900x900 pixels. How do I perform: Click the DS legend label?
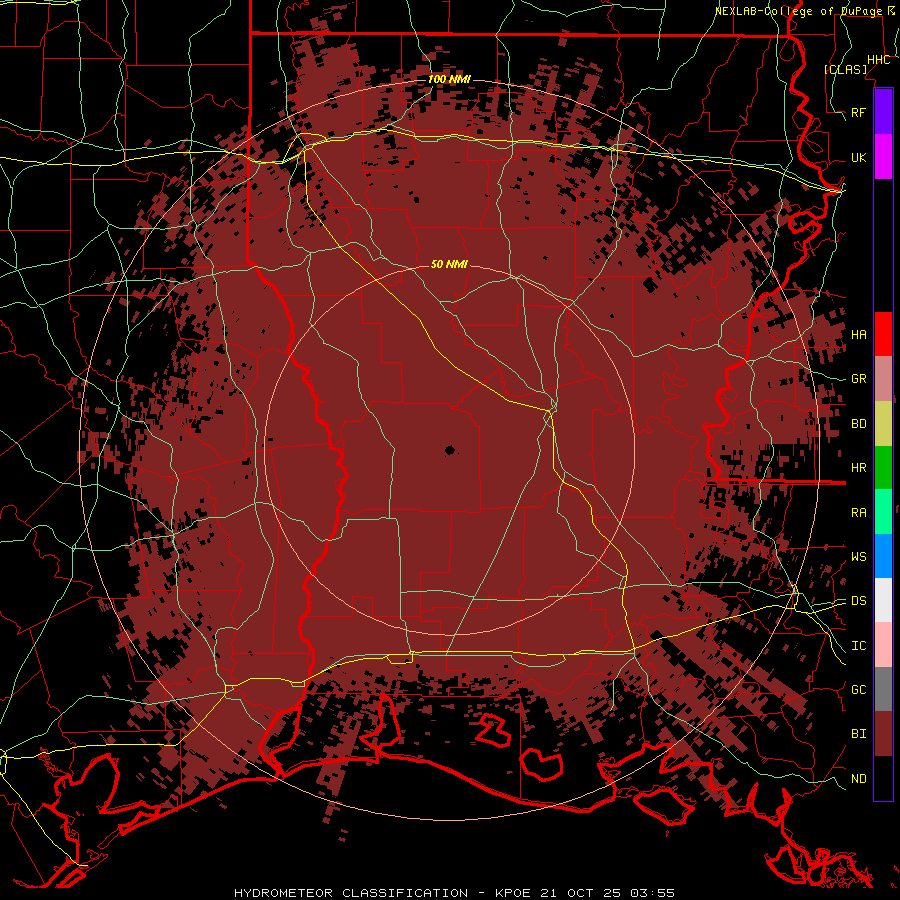point(859,601)
